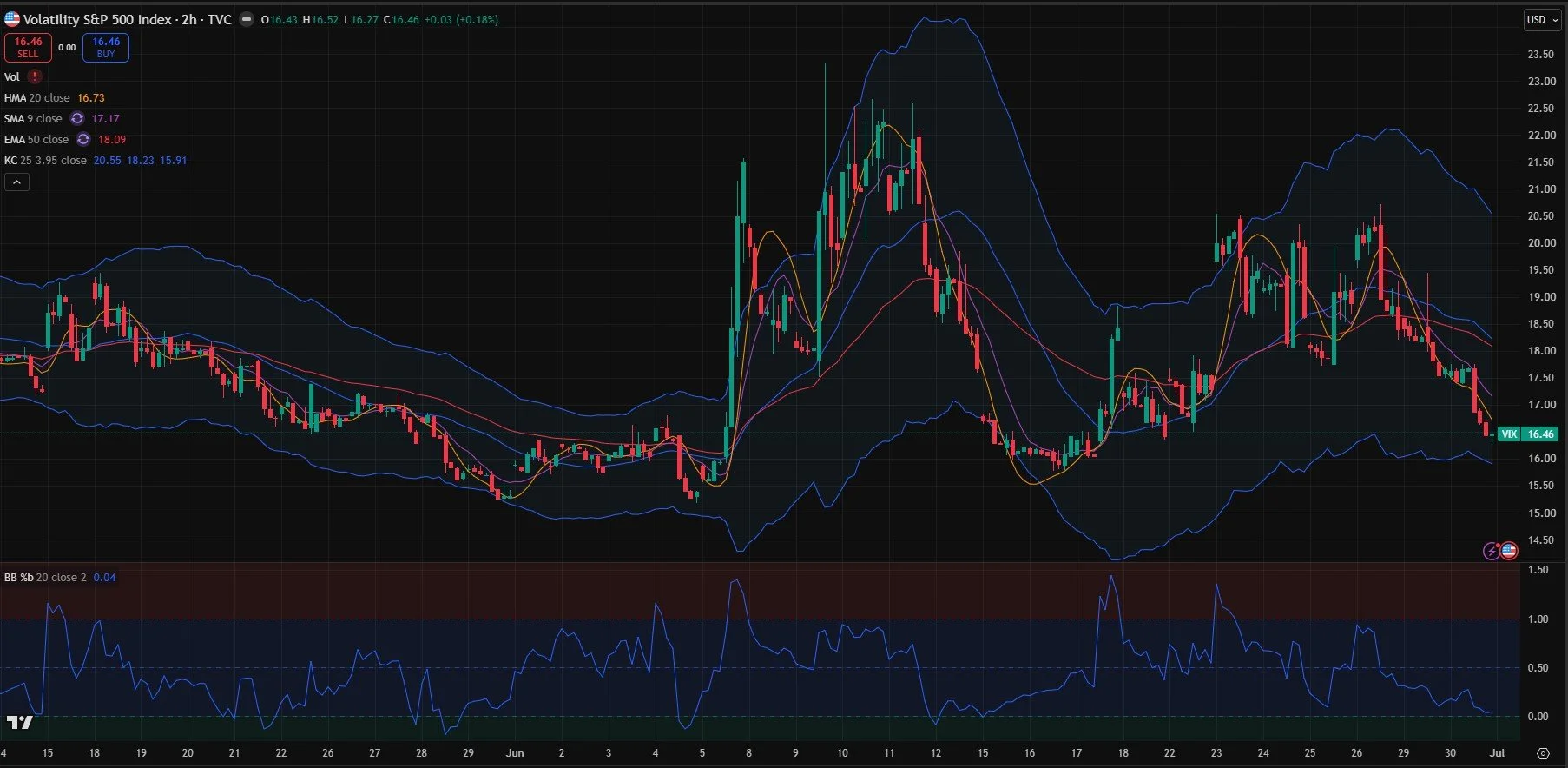Screen dimensions: 1568x768
Task: Click the 16 date label on the time axis
Action: [x=1029, y=752]
